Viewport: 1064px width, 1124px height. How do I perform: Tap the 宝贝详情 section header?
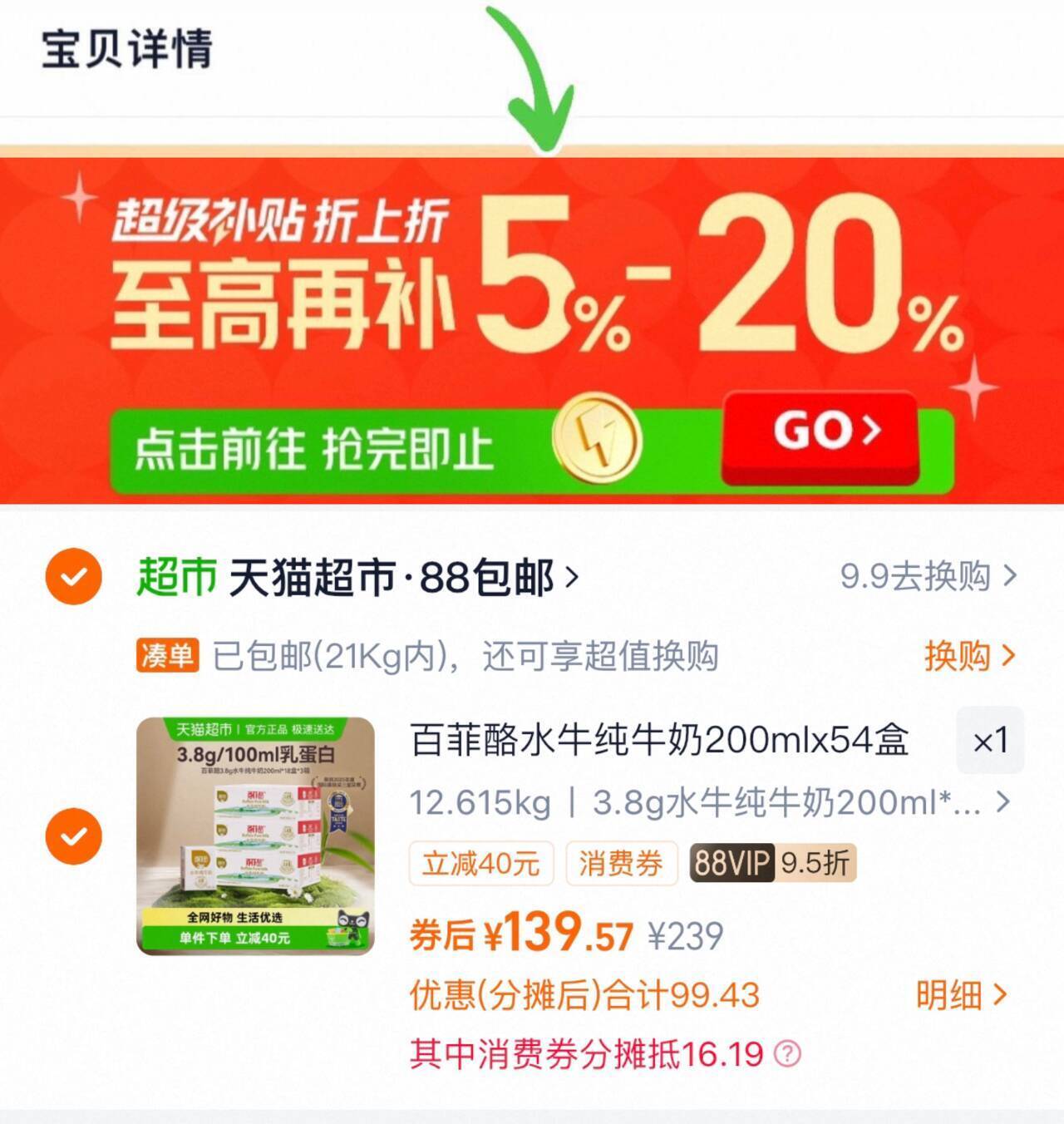point(127,49)
